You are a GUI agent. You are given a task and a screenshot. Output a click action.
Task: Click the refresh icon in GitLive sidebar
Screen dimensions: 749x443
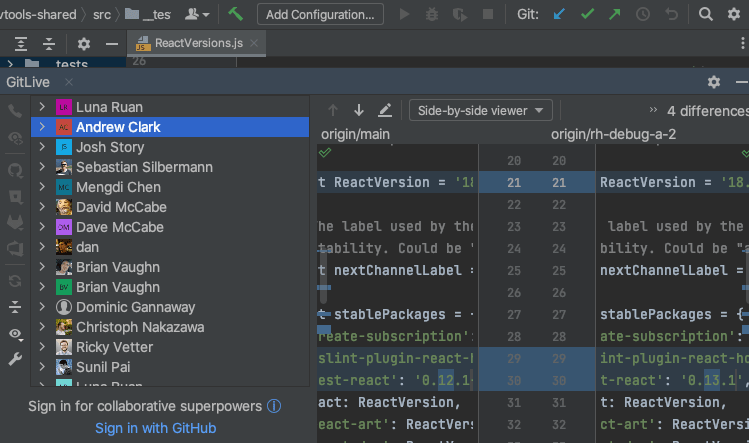coord(15,281)
